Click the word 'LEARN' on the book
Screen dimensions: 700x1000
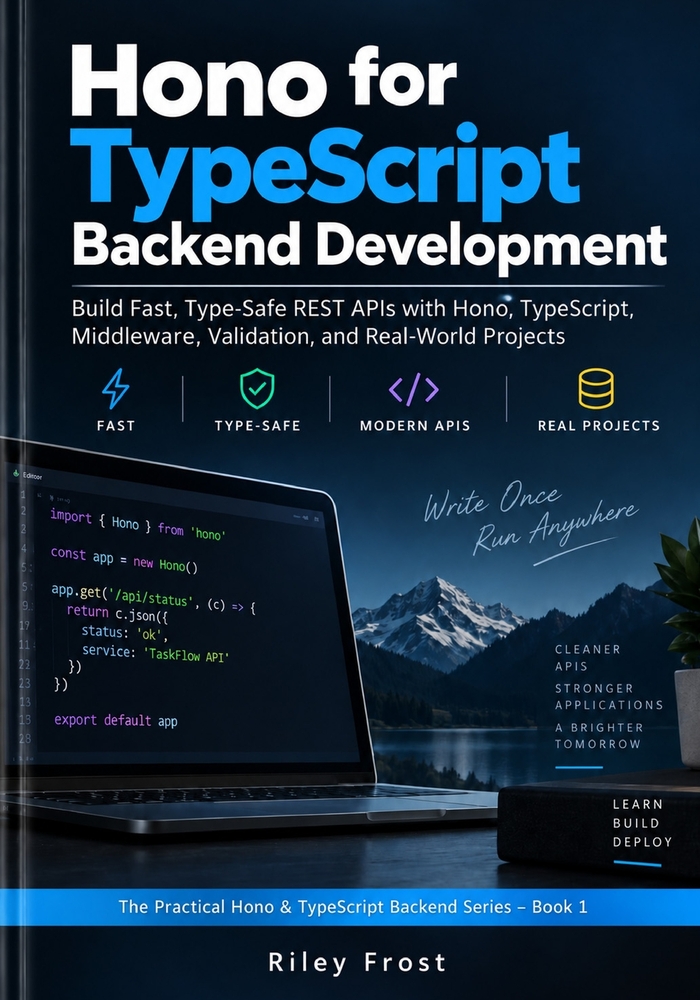click(x=638, y=804)
